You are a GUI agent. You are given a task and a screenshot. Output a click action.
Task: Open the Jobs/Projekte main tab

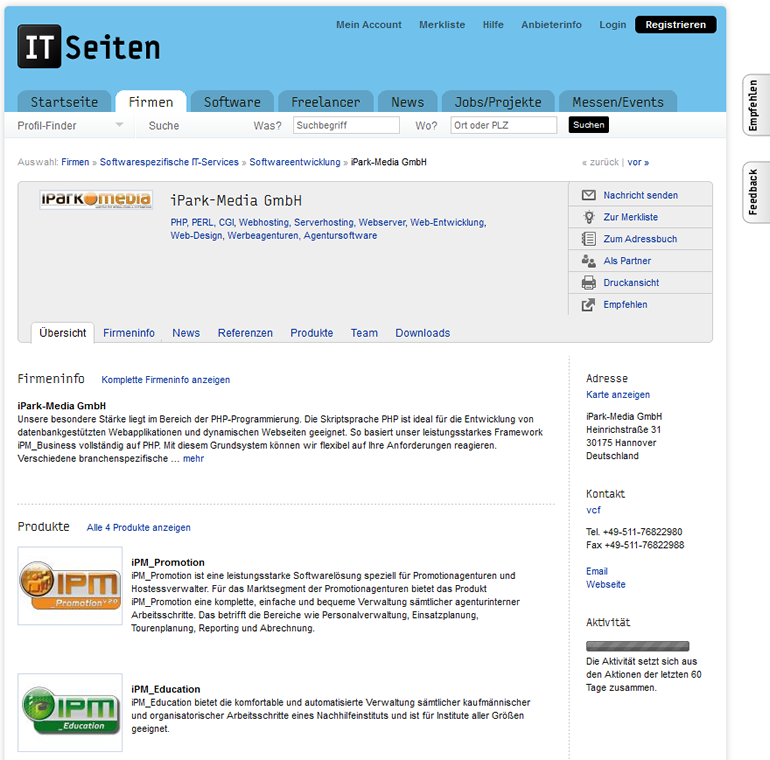[x=498, y=102]
